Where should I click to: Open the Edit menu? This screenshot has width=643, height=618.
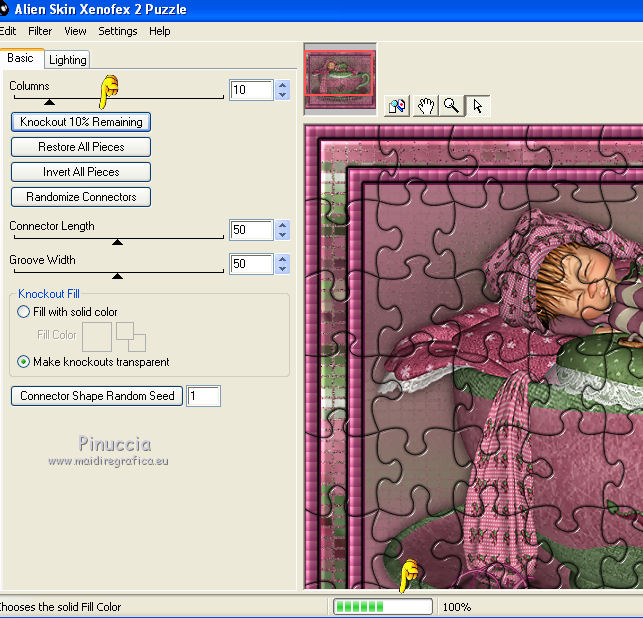(x=8, y=31)
